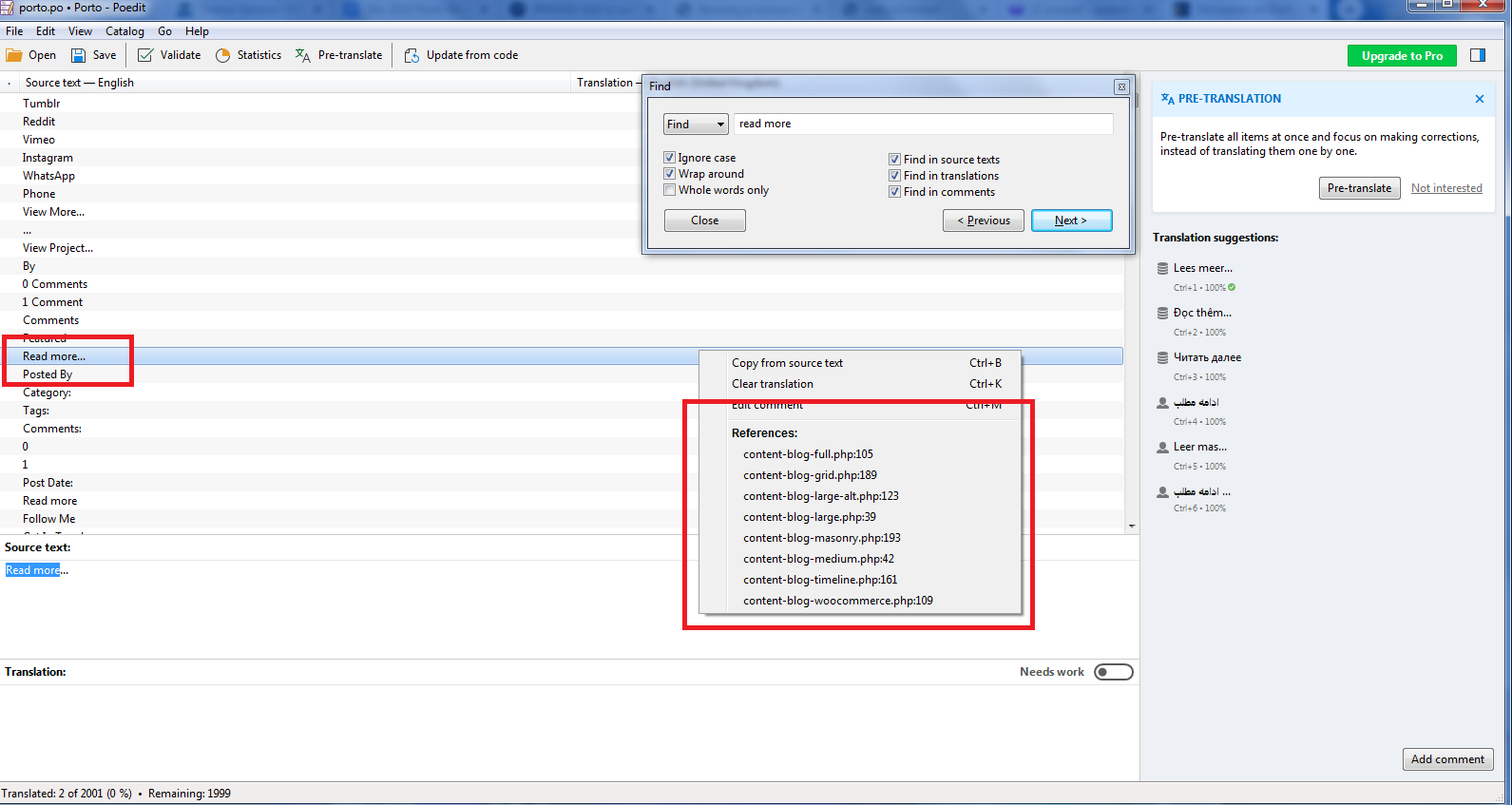
Task: Pick the 'Leer mas...' translation suggestion
Action: [x=1199, y=447]
